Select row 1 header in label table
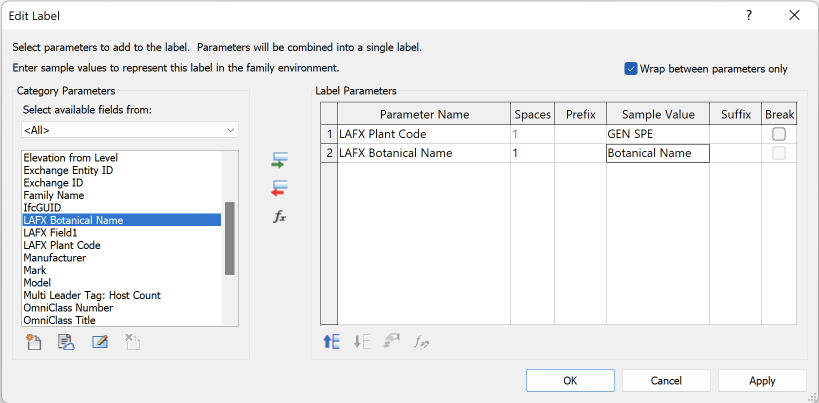This screenshot has height=403, width=819. point(329,134)
